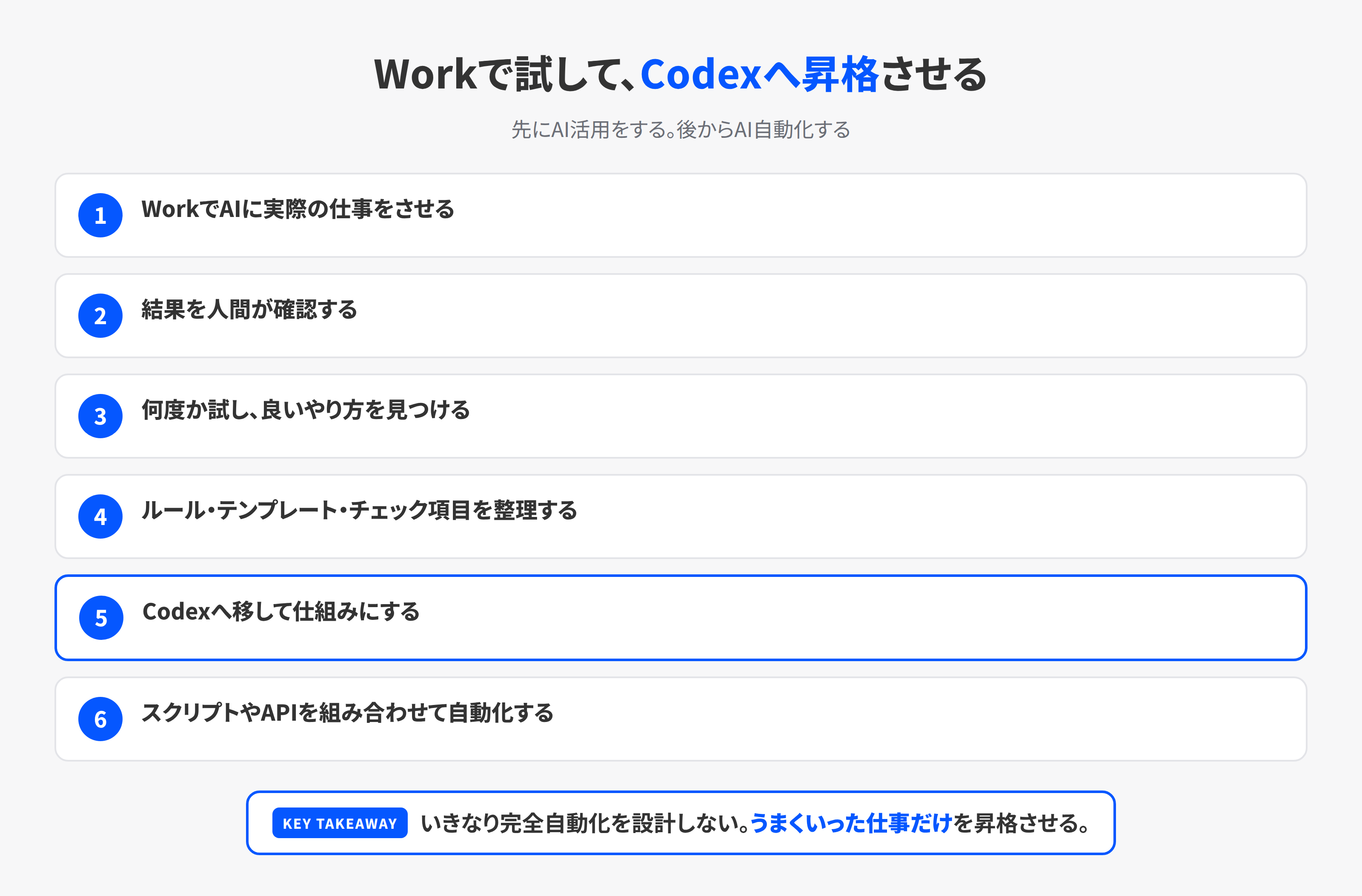Image resolution: width=1362 pixels, height=896 pixels.
Task: Click the step 5 number badge
Action: pos(101,618)
